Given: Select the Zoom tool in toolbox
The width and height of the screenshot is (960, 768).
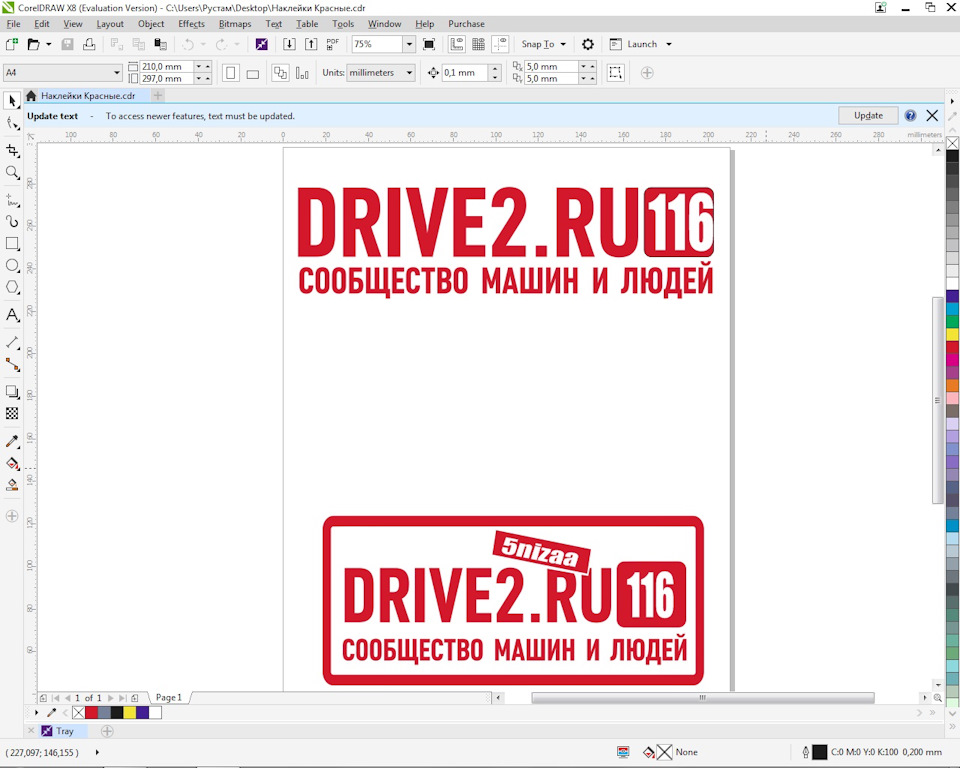Looking at the screenshot, I should click(12, 173).
